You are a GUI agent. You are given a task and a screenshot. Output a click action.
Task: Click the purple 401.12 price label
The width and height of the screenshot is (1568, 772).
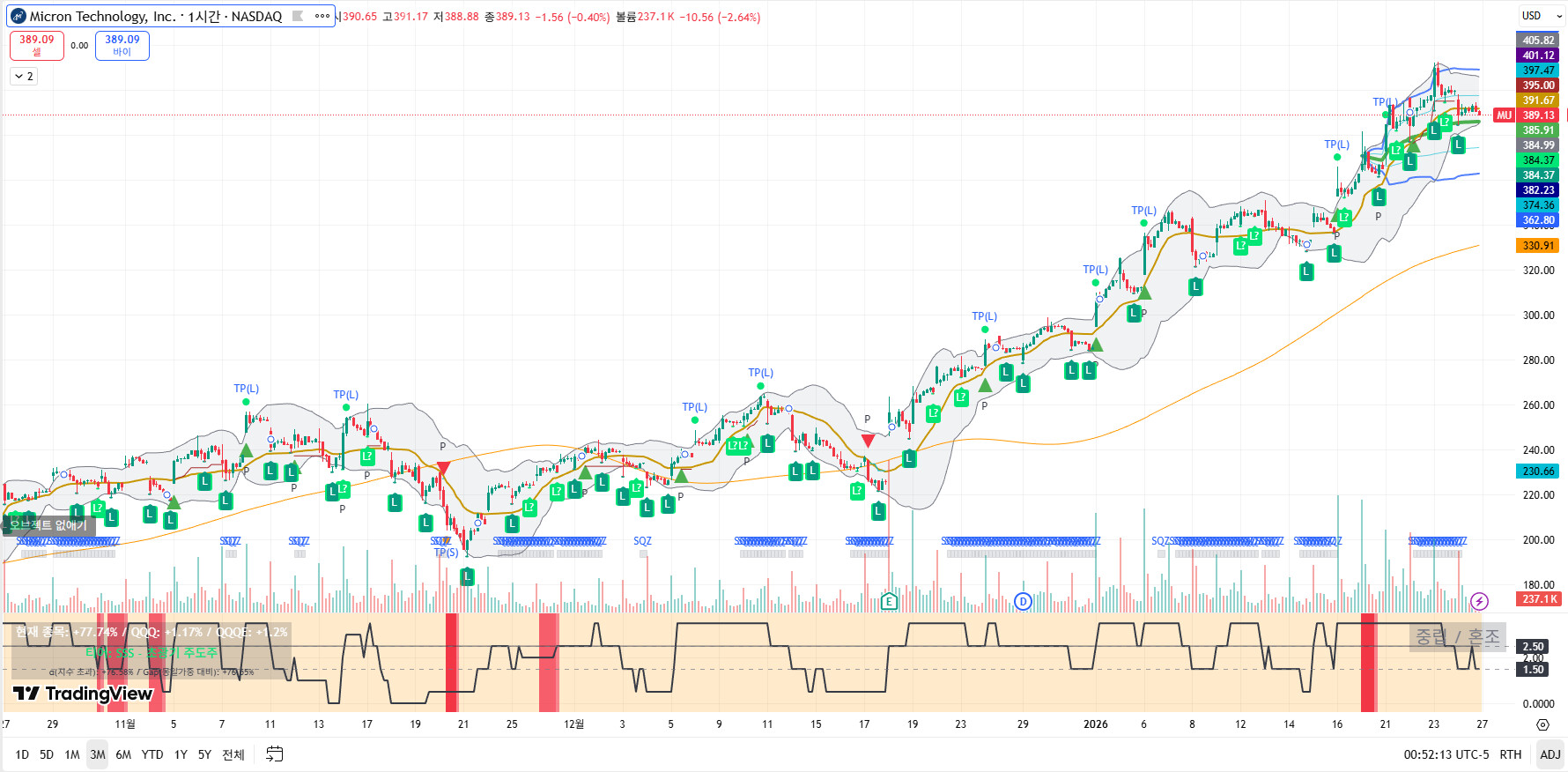(1538, 56)
